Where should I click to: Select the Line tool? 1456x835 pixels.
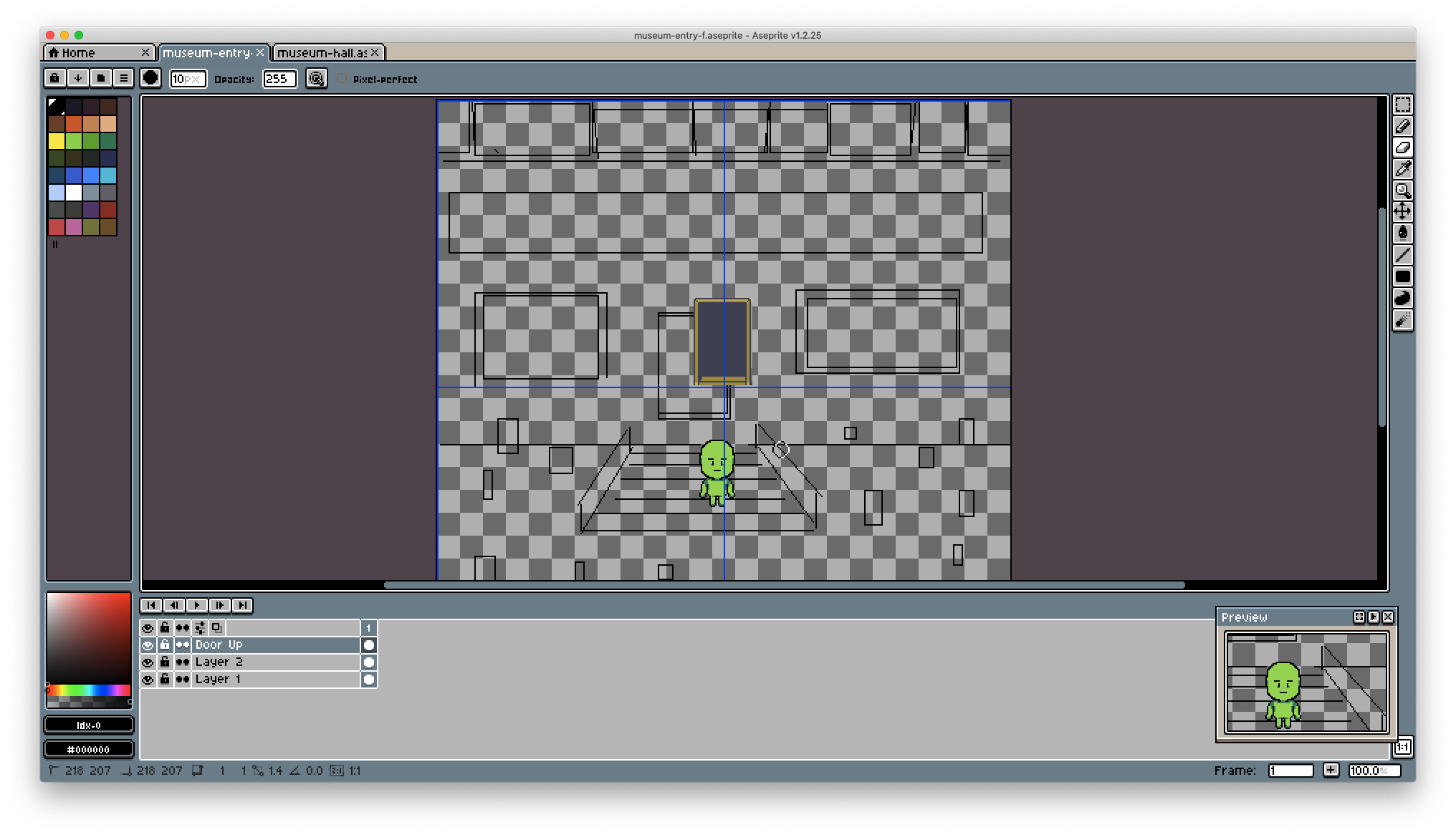click(1402, 254)
